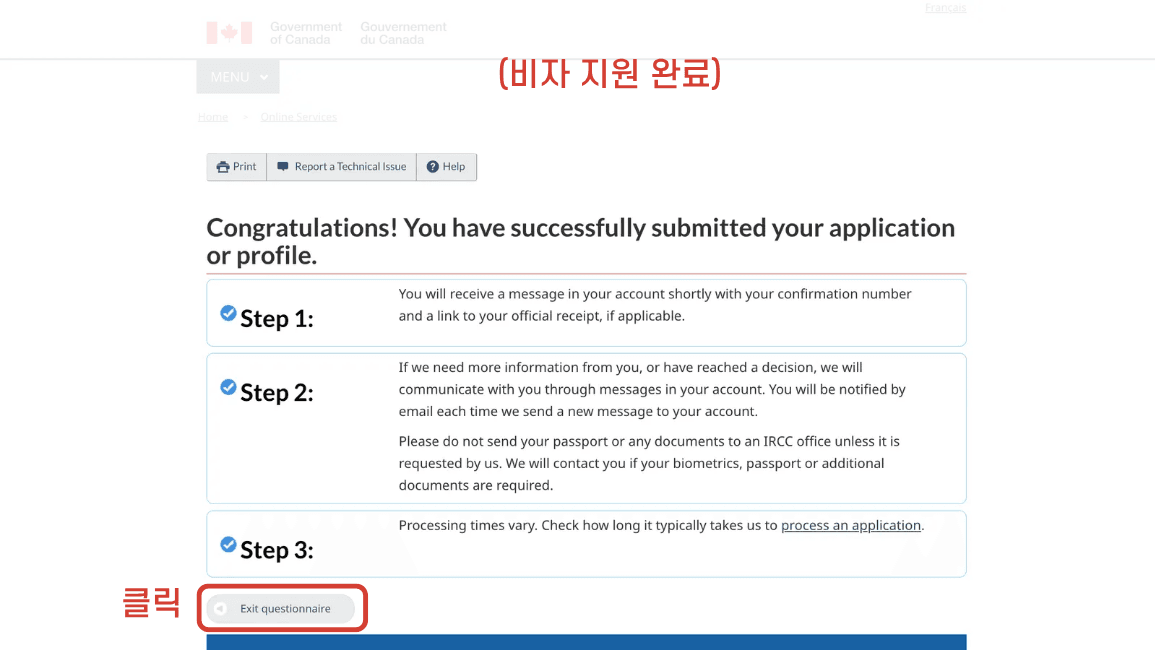Click the Step 1 heading label
The width and height of the screenshot is (1155, 650).
(x=277, y=319)
